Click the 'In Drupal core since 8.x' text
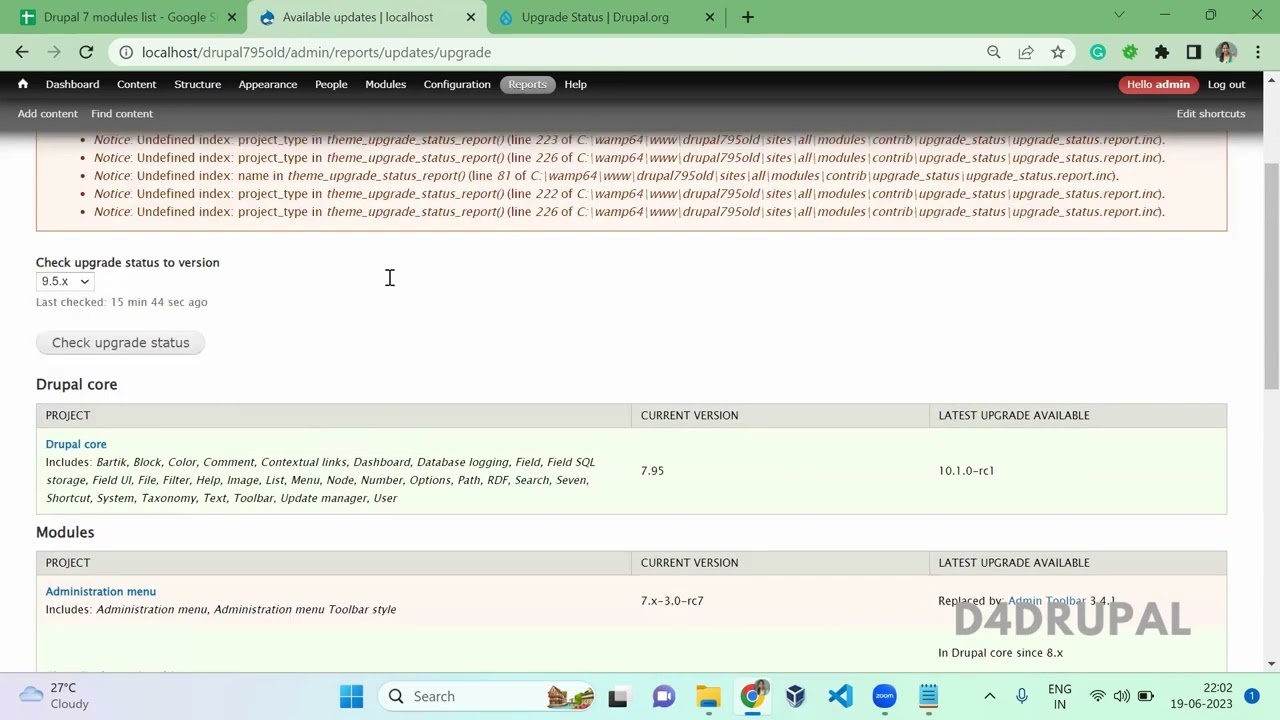Image resolution: width=1280 pixels, height=720 pixels. click(1000, 653)
